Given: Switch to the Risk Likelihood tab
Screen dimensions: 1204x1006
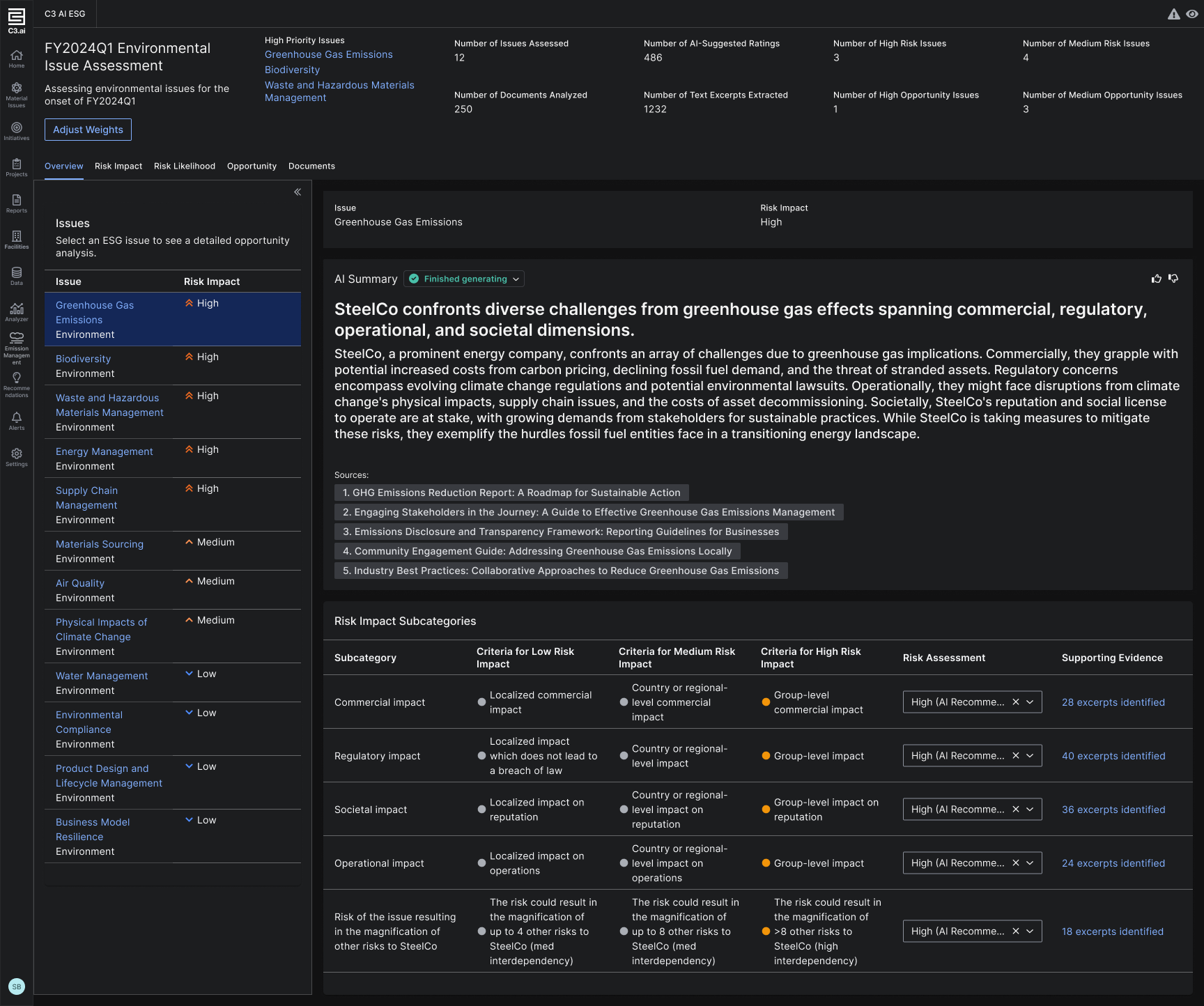Looking at the screenshot, I should pyautogui.click(x=185, y=166).
